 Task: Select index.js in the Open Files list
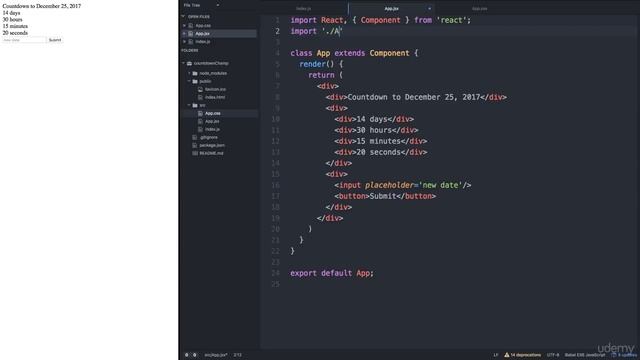coord(202,42)
